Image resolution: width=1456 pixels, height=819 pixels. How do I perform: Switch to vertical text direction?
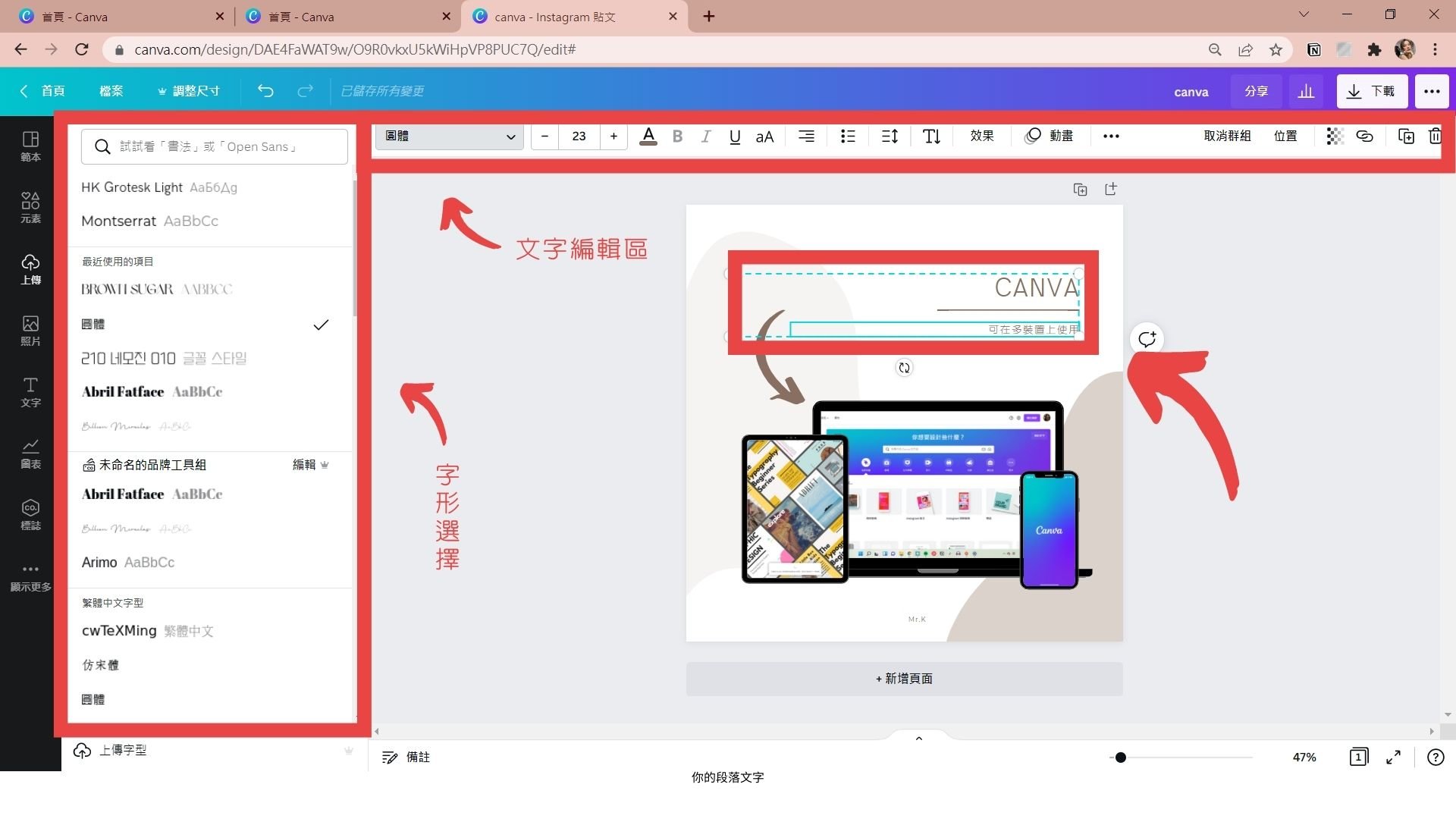click(931, 136)
